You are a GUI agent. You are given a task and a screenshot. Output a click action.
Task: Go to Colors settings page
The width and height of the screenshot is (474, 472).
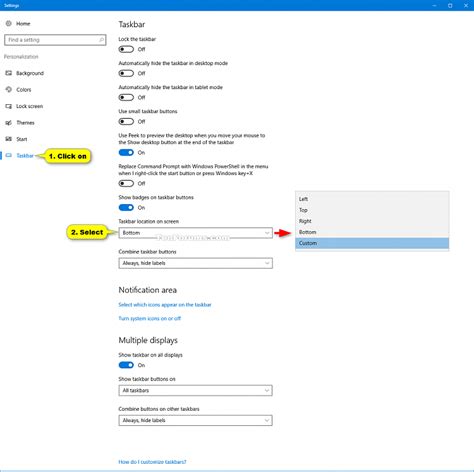(24, 90)
